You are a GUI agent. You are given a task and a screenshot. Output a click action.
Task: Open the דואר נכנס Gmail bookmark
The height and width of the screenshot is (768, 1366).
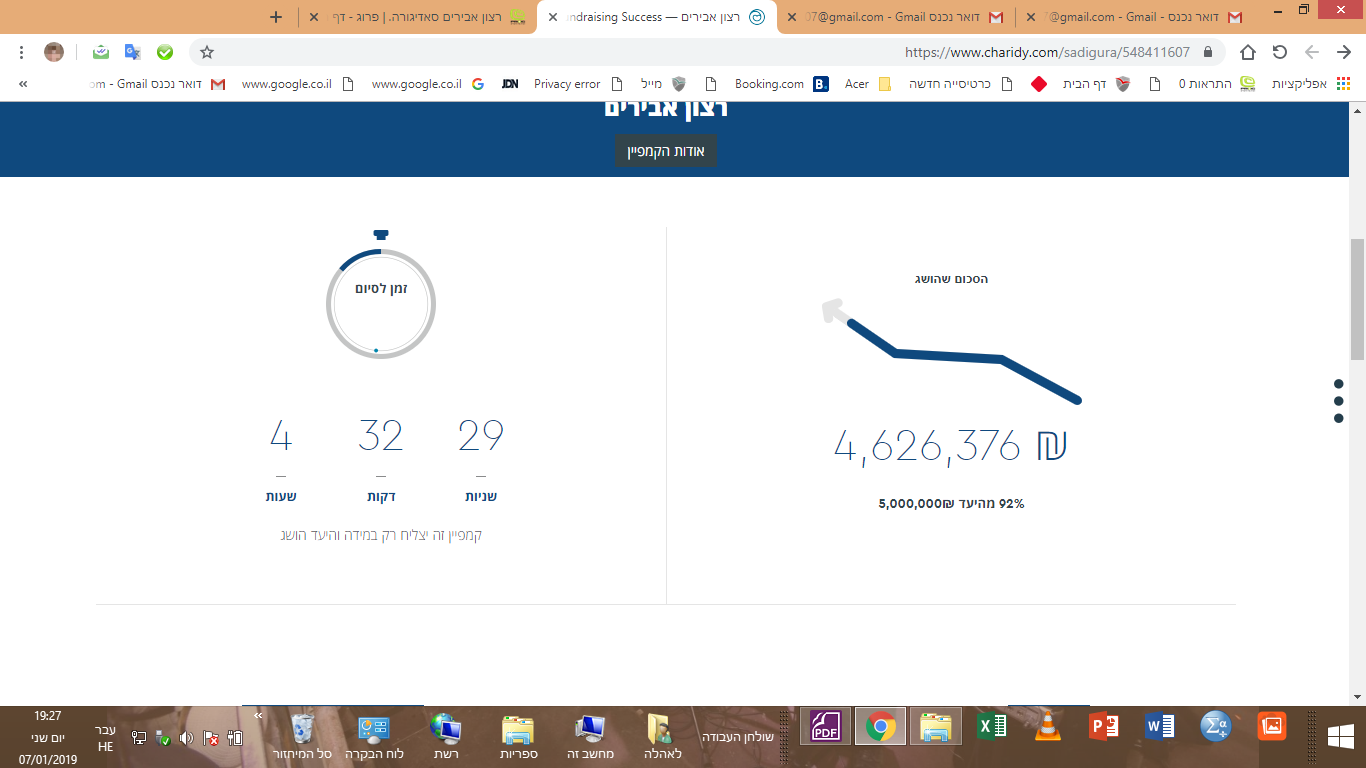[158, 84]
